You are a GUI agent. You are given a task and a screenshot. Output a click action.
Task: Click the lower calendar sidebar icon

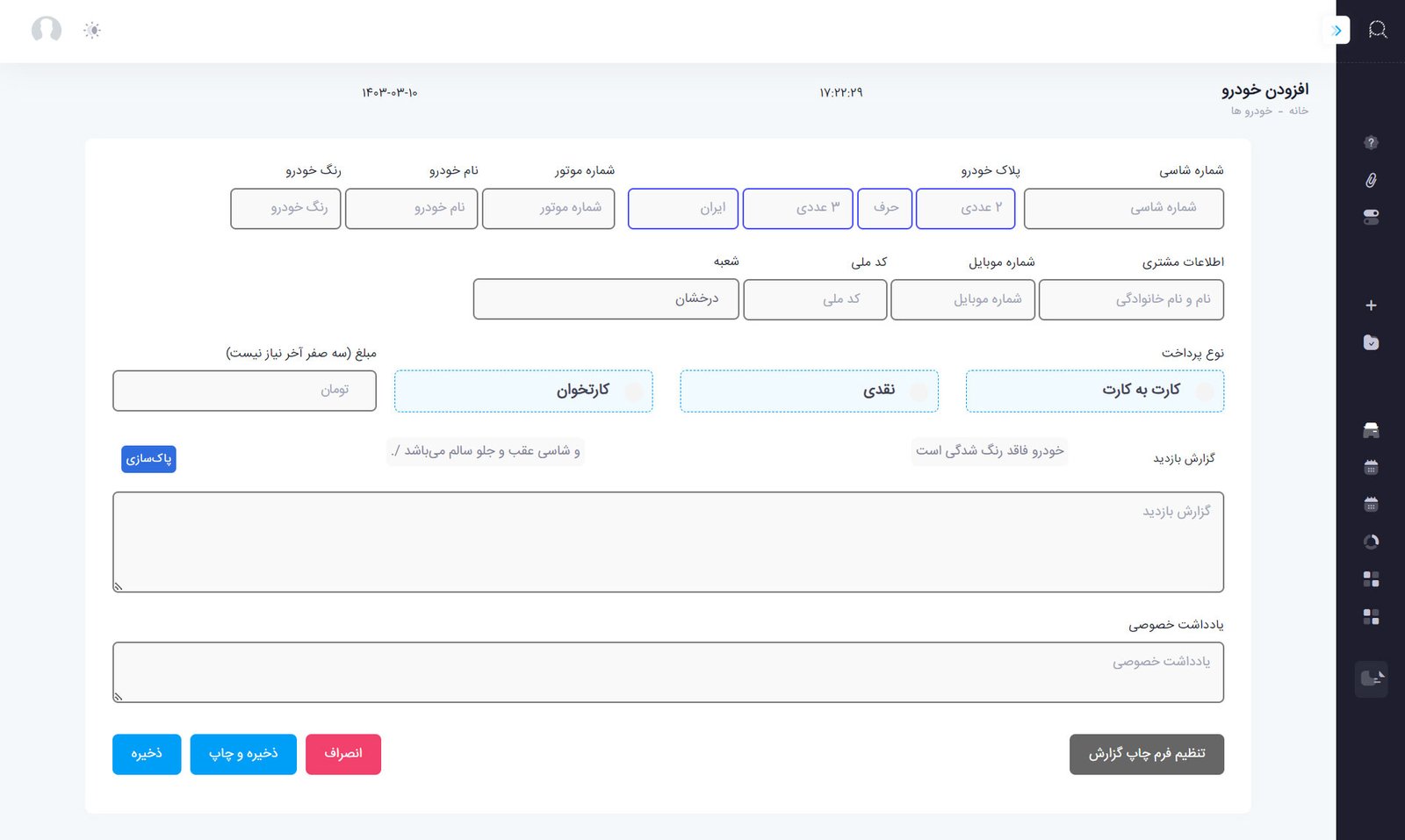click(1371, 504)
